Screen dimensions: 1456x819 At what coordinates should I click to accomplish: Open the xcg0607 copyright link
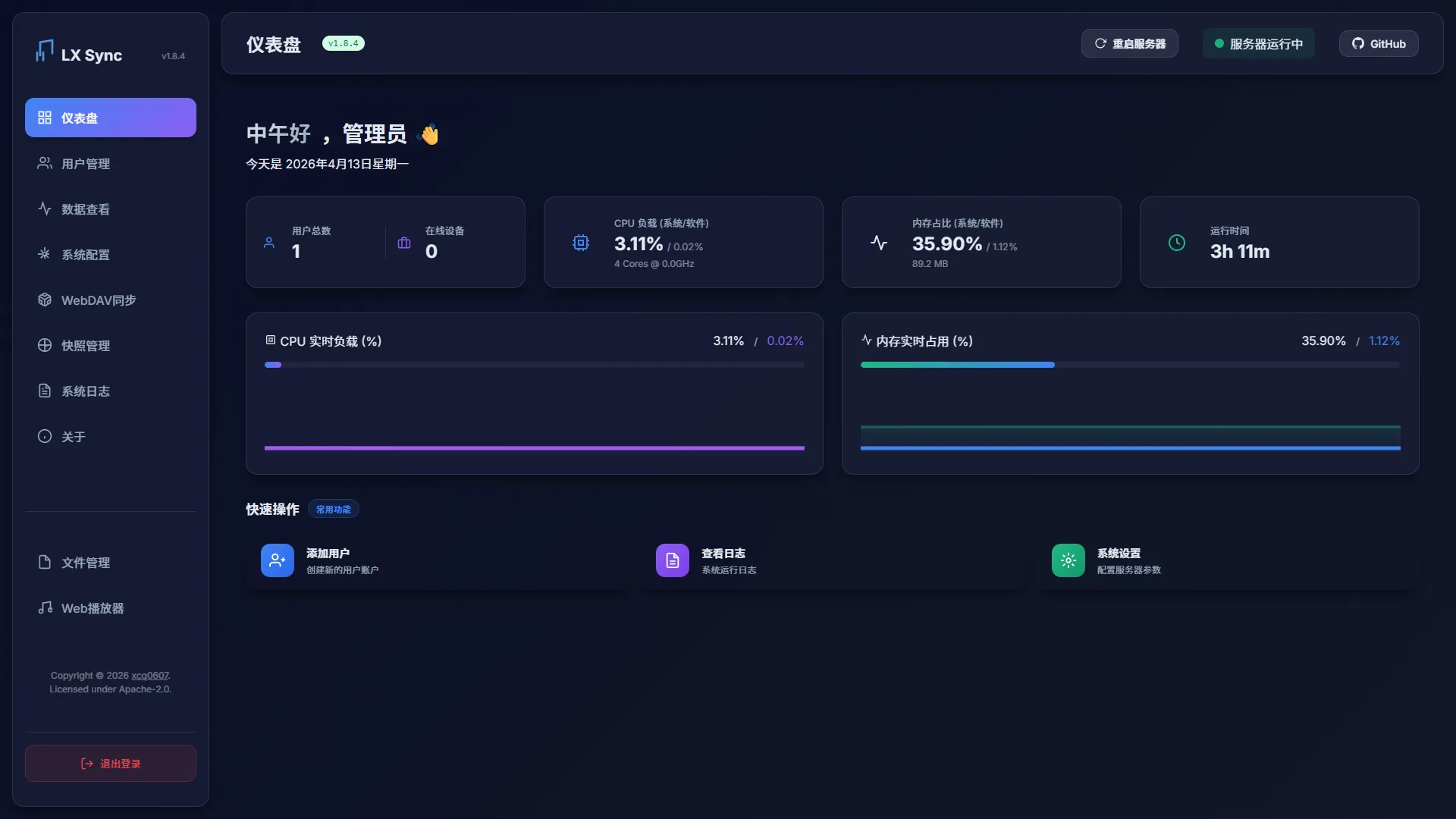pos(149,675)
